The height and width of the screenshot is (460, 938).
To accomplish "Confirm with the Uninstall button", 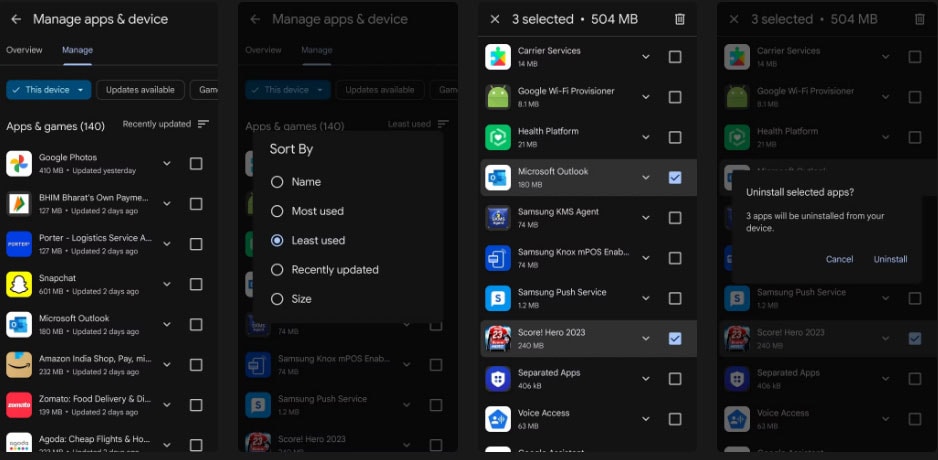I will pyautogui.click(x=890, y=259).
